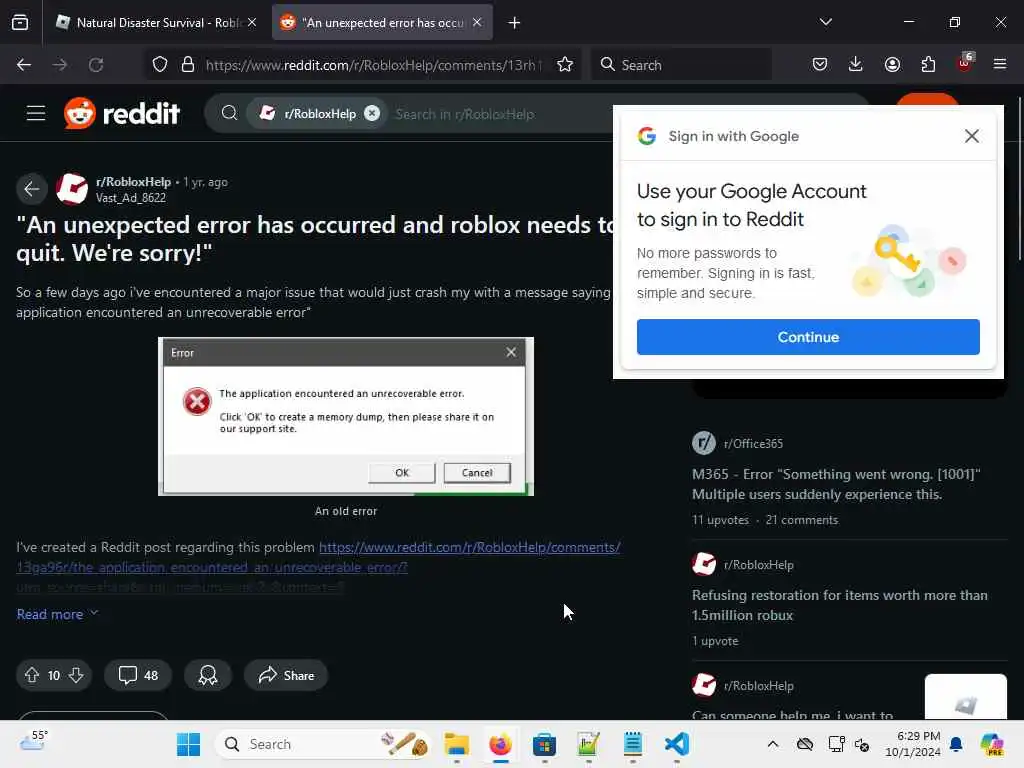Click the Reddit search magnifier icon

tap(229, 114)
